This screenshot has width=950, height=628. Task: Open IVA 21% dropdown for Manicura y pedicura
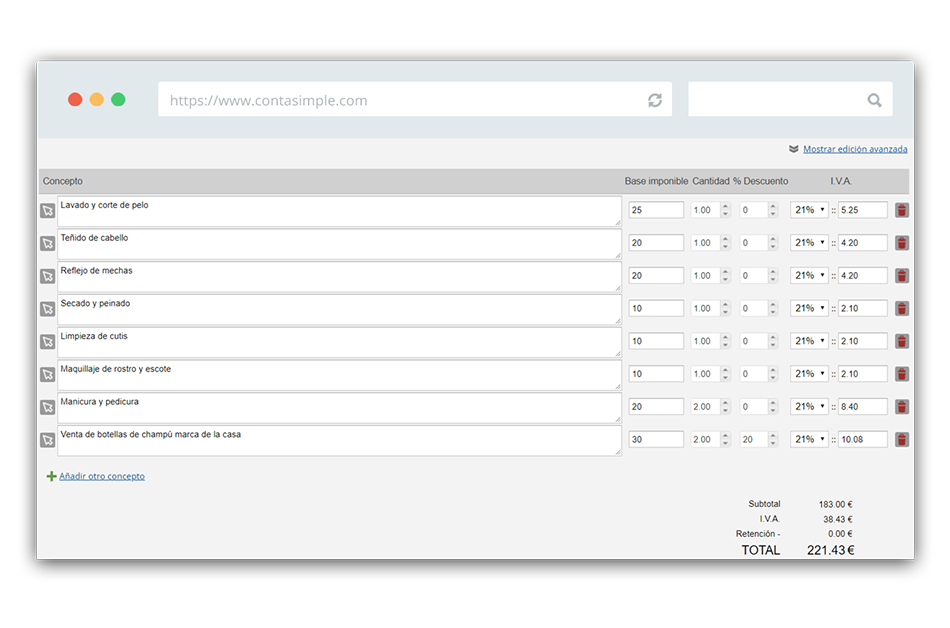click(x=809, y=406)
